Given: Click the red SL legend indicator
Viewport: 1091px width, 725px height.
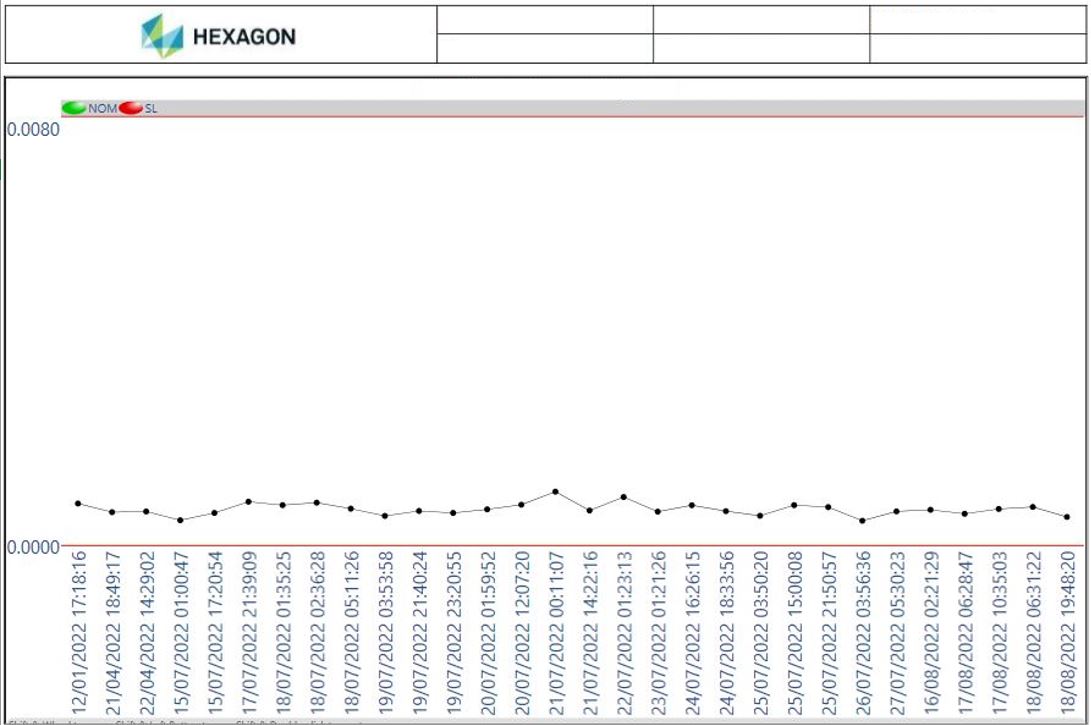Looking at the screenshot, I should click(x=131, y=108).
